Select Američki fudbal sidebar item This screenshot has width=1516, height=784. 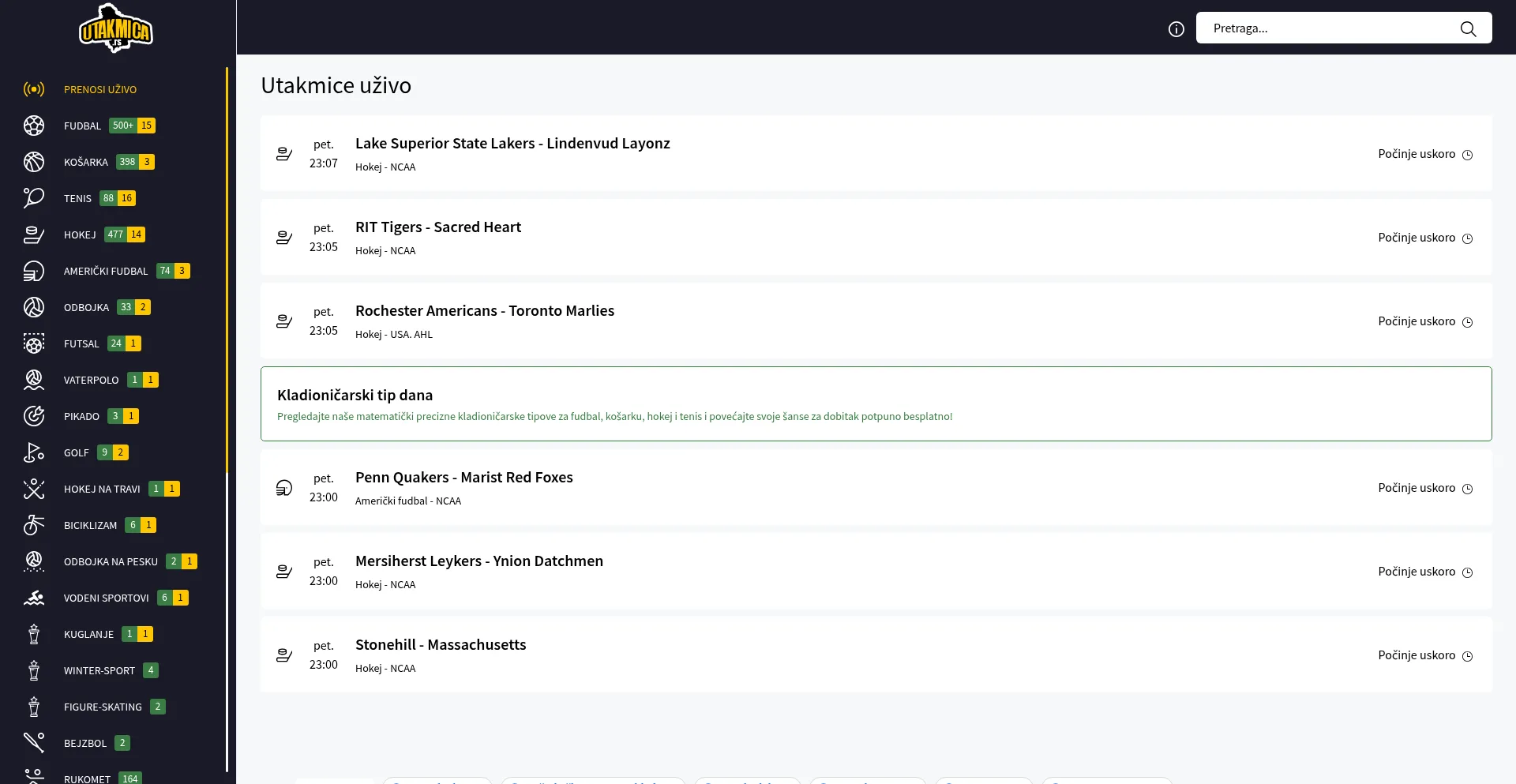[106, 271]
